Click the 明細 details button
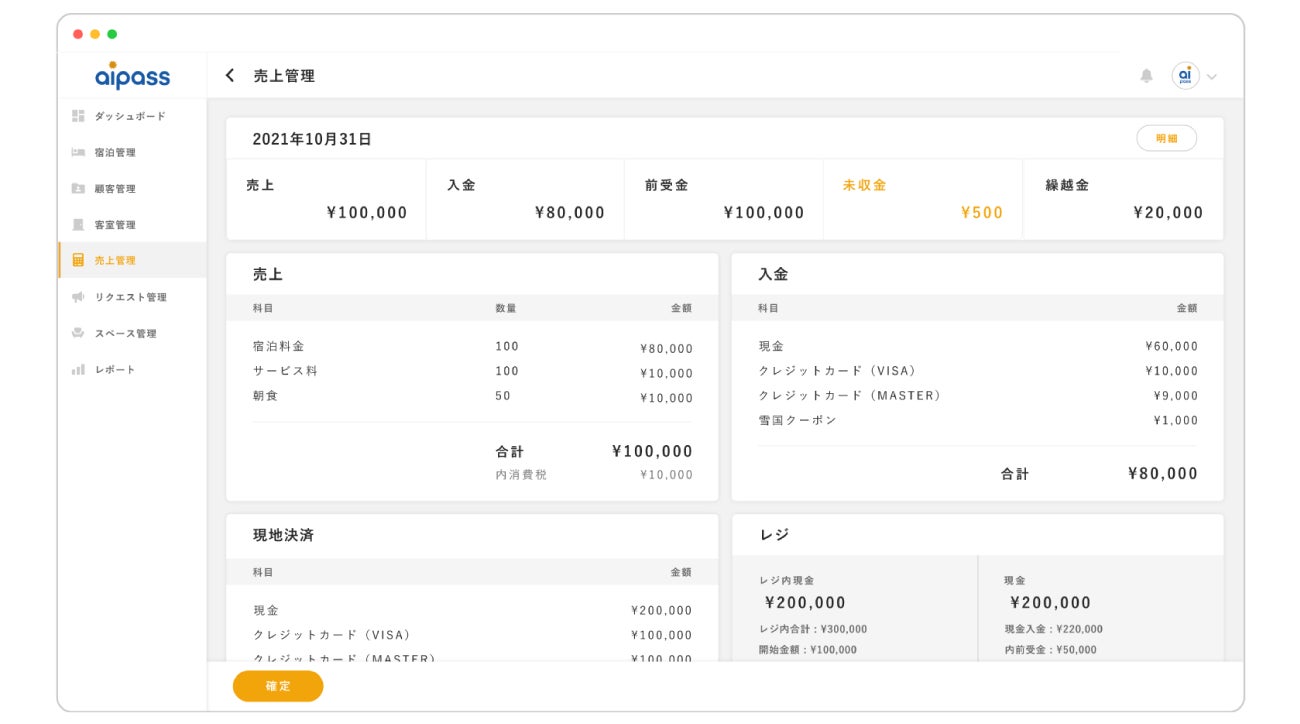The image size is (1300, 724). point(1166,139)
